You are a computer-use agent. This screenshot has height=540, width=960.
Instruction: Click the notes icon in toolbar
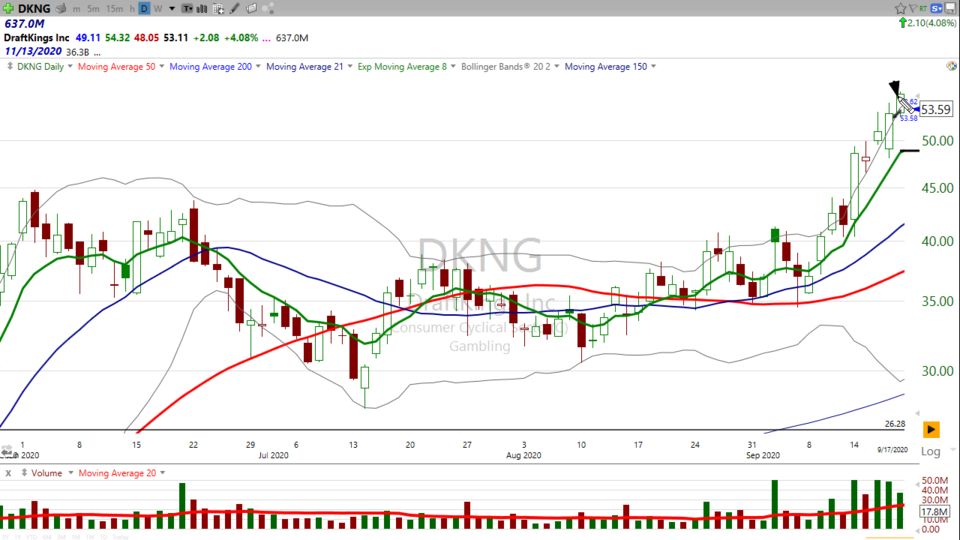[252, 9]
